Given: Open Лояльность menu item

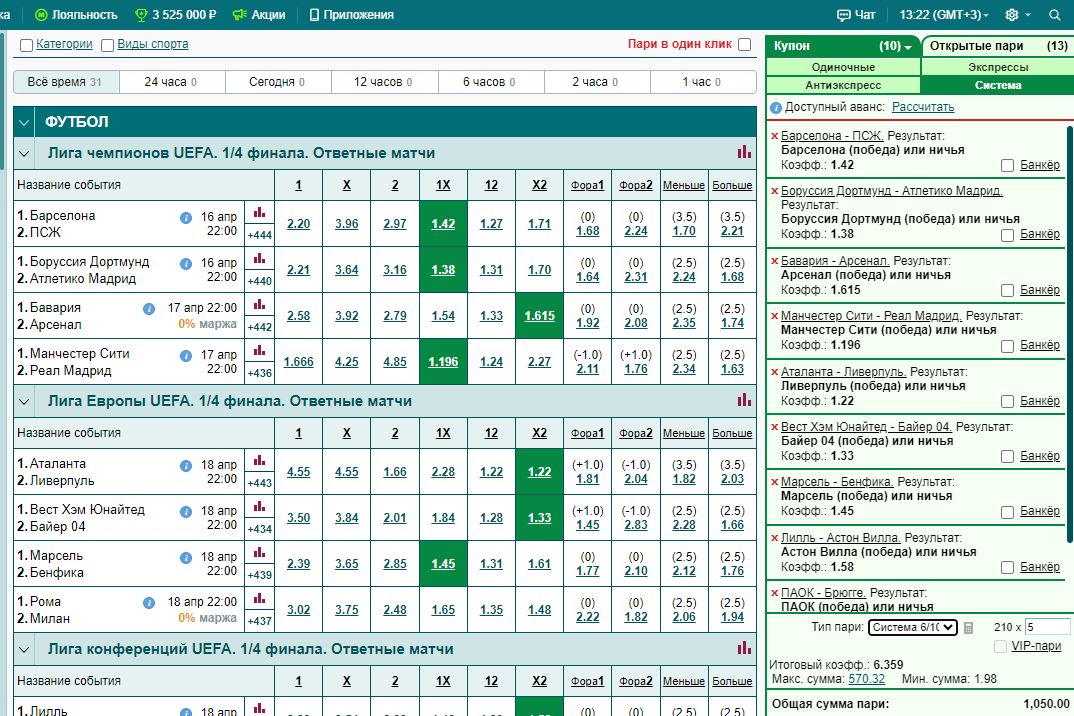Looking at the screenshot, I should pyautogui.click(x=76, y=14).
